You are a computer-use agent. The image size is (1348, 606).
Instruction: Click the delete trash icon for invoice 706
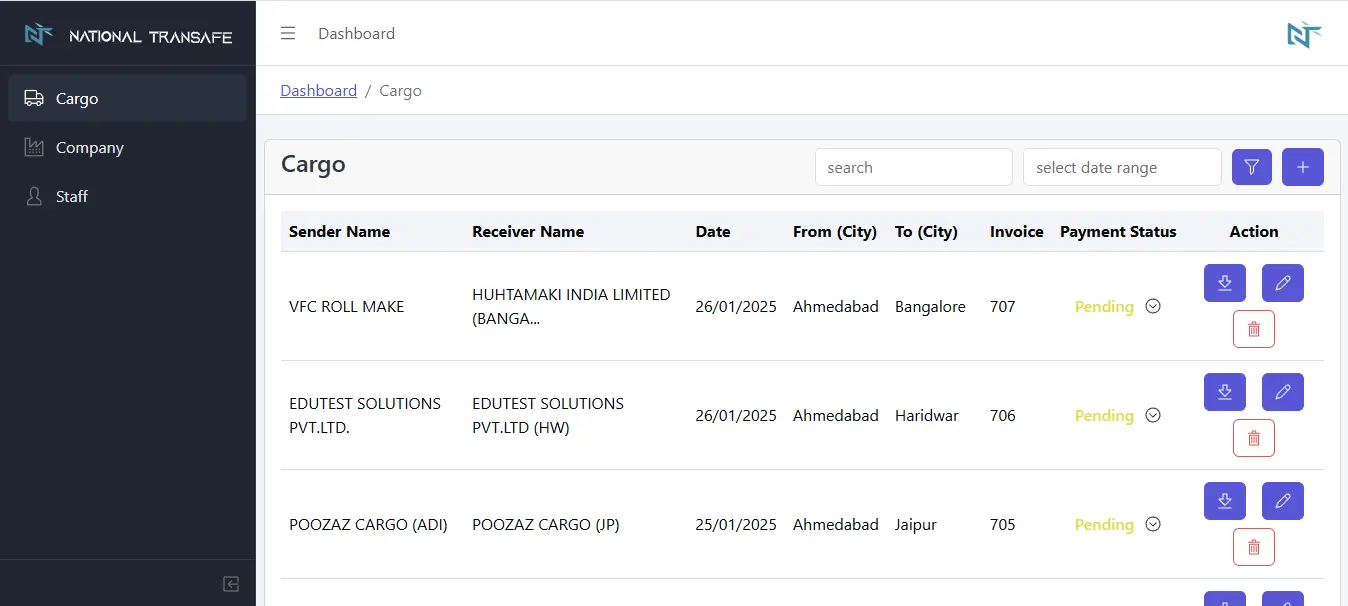coord(1253,437)
